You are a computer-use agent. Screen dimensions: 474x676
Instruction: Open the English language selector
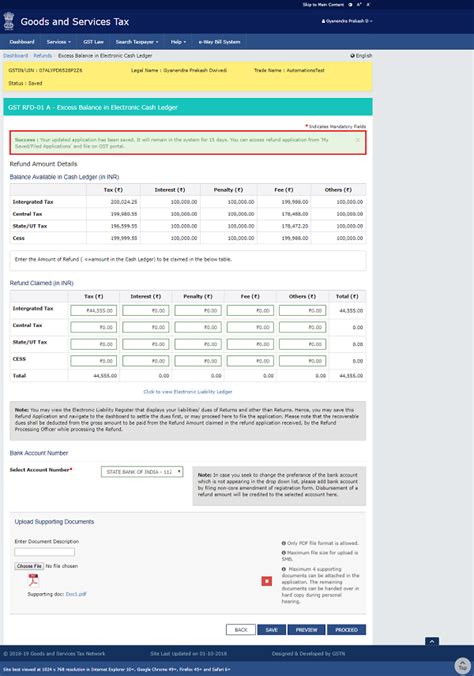(x=361, y=56)
